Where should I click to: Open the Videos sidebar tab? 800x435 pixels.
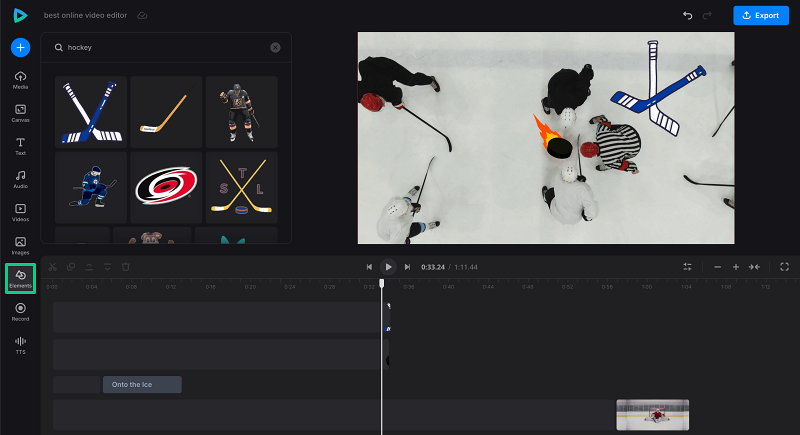(20, 213)
